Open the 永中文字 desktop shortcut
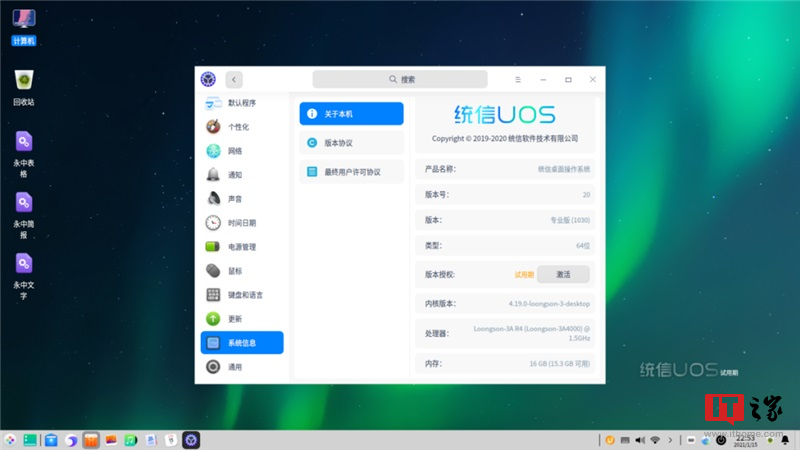 tap(24, 277)
